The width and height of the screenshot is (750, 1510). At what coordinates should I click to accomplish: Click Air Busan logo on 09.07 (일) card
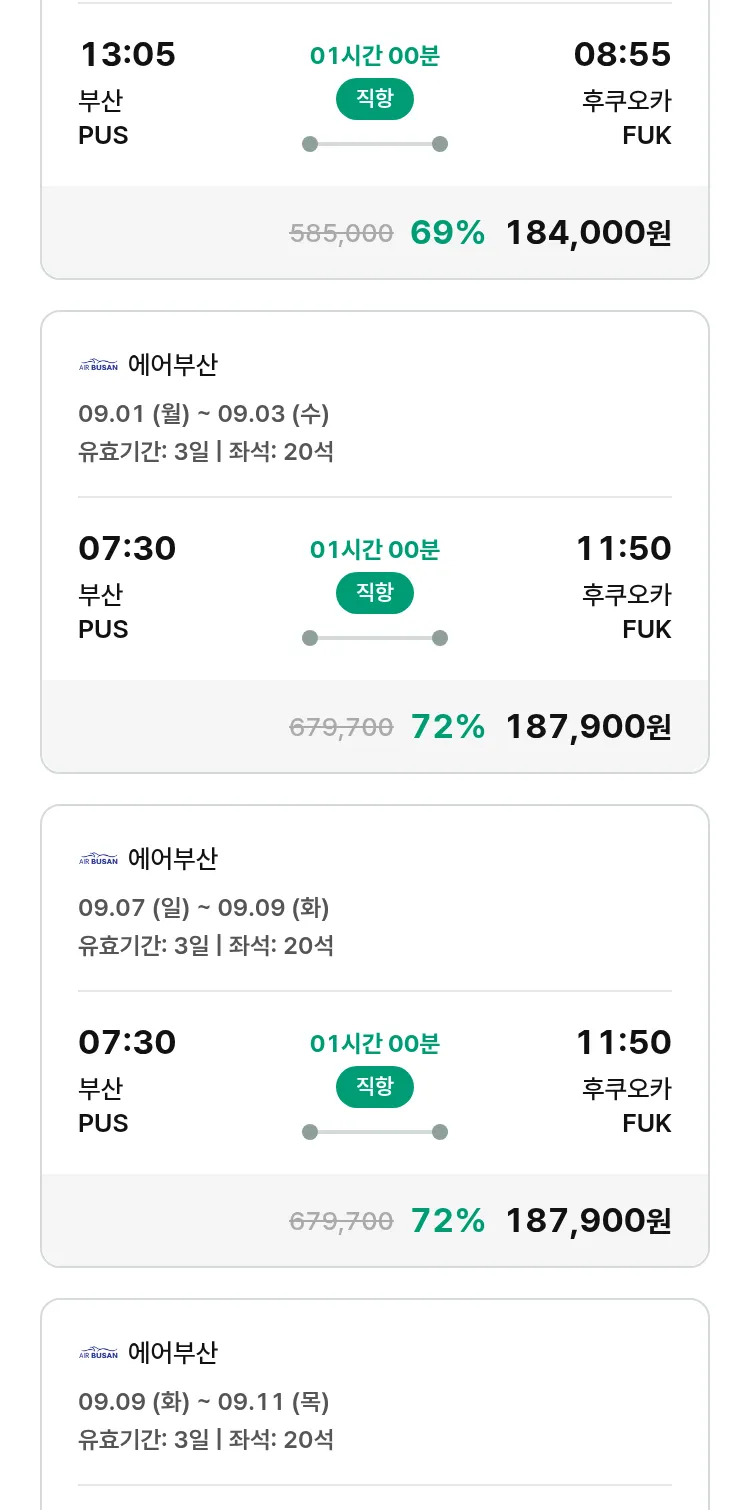point(98,859)
